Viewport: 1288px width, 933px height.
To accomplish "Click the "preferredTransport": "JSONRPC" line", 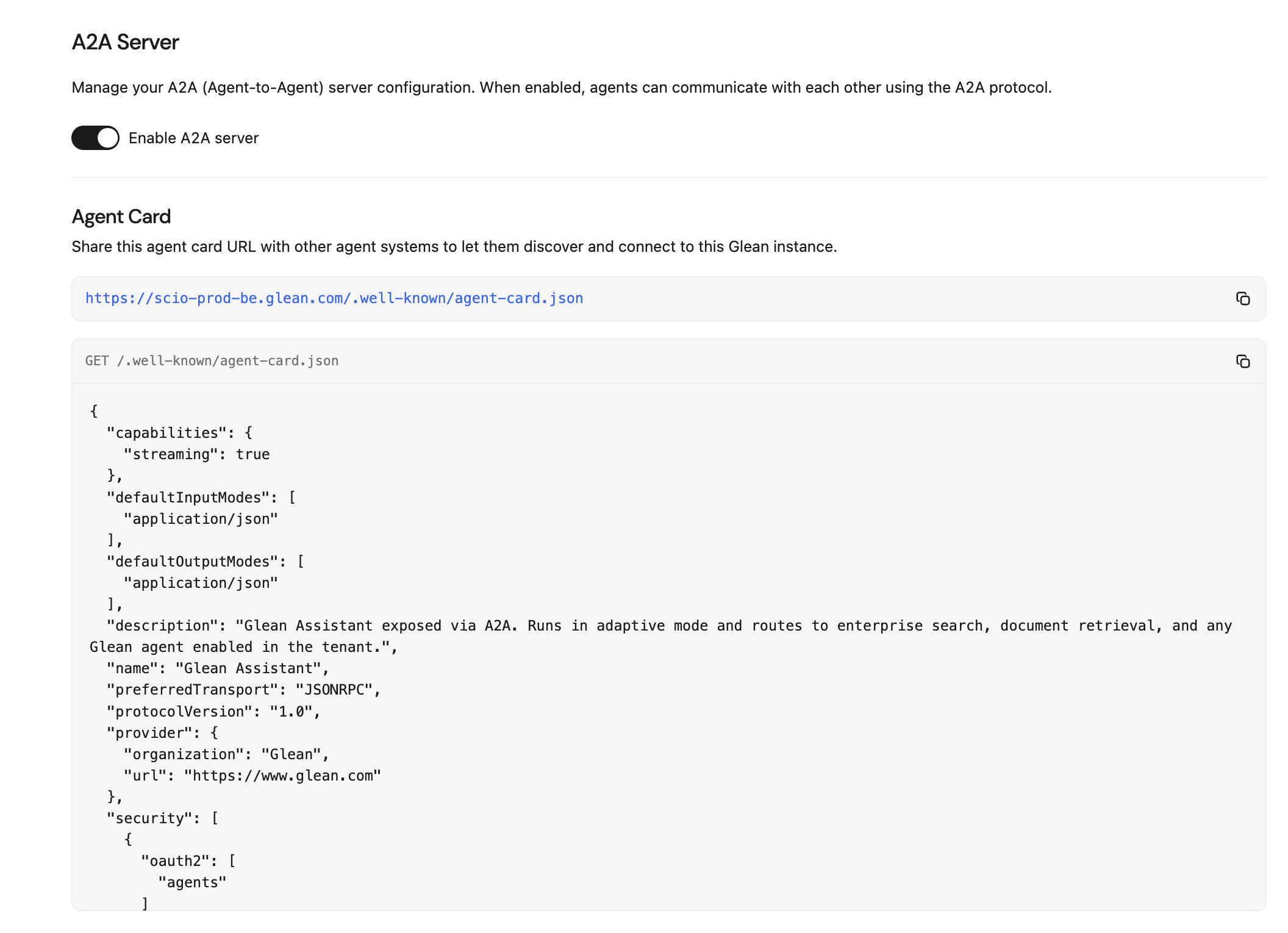I will pos(243,690).
